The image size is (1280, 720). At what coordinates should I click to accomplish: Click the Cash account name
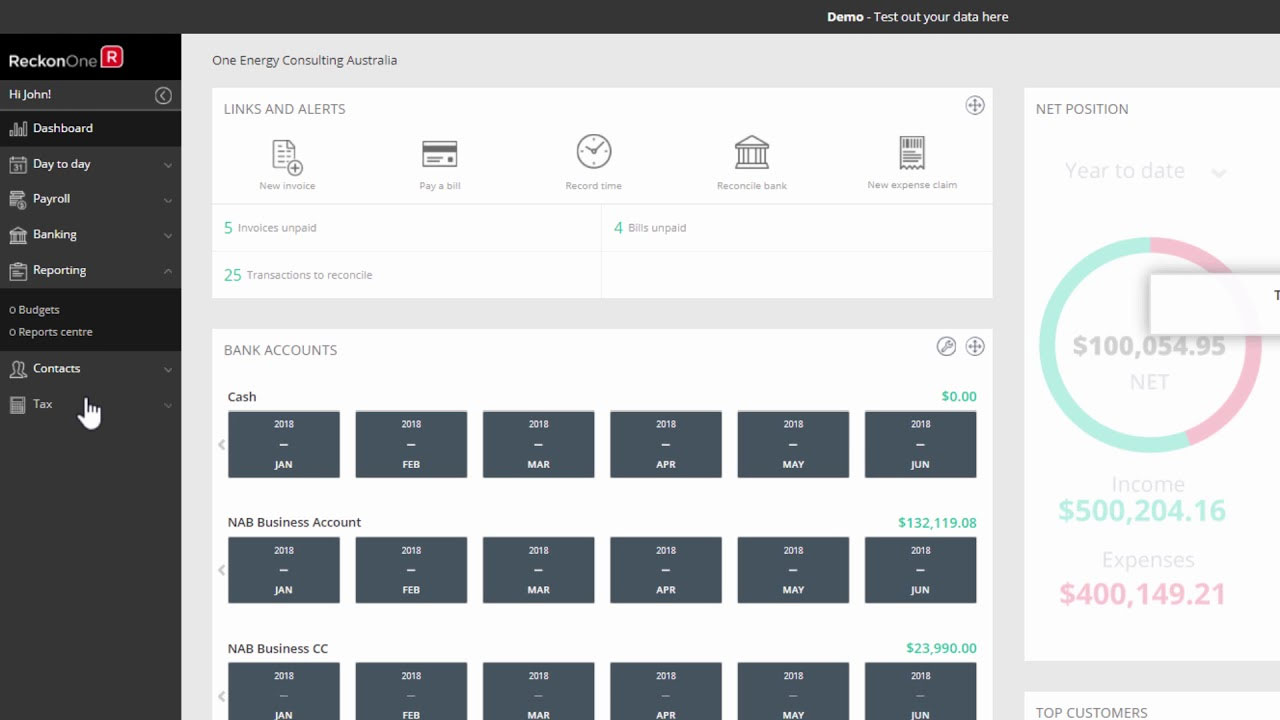tap(242, 397)
